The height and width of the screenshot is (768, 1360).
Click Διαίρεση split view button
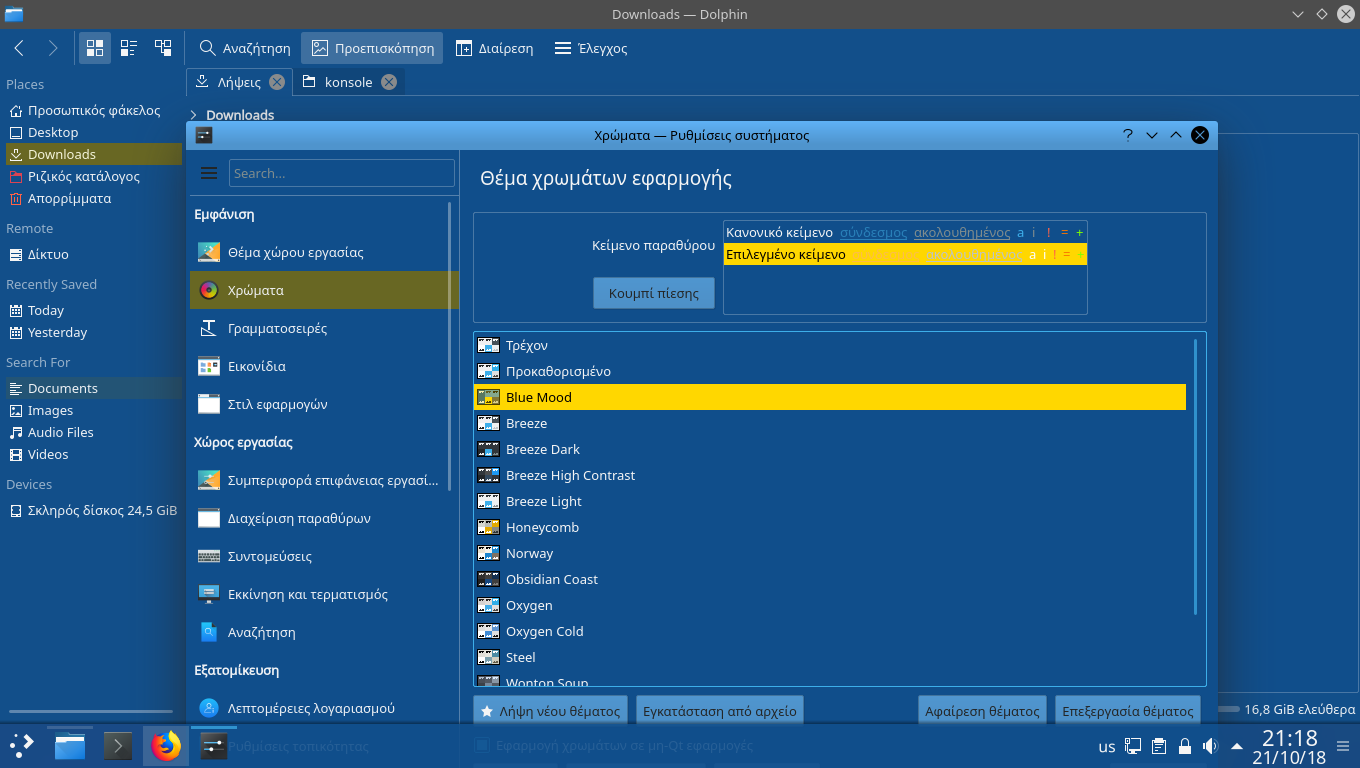495,48
